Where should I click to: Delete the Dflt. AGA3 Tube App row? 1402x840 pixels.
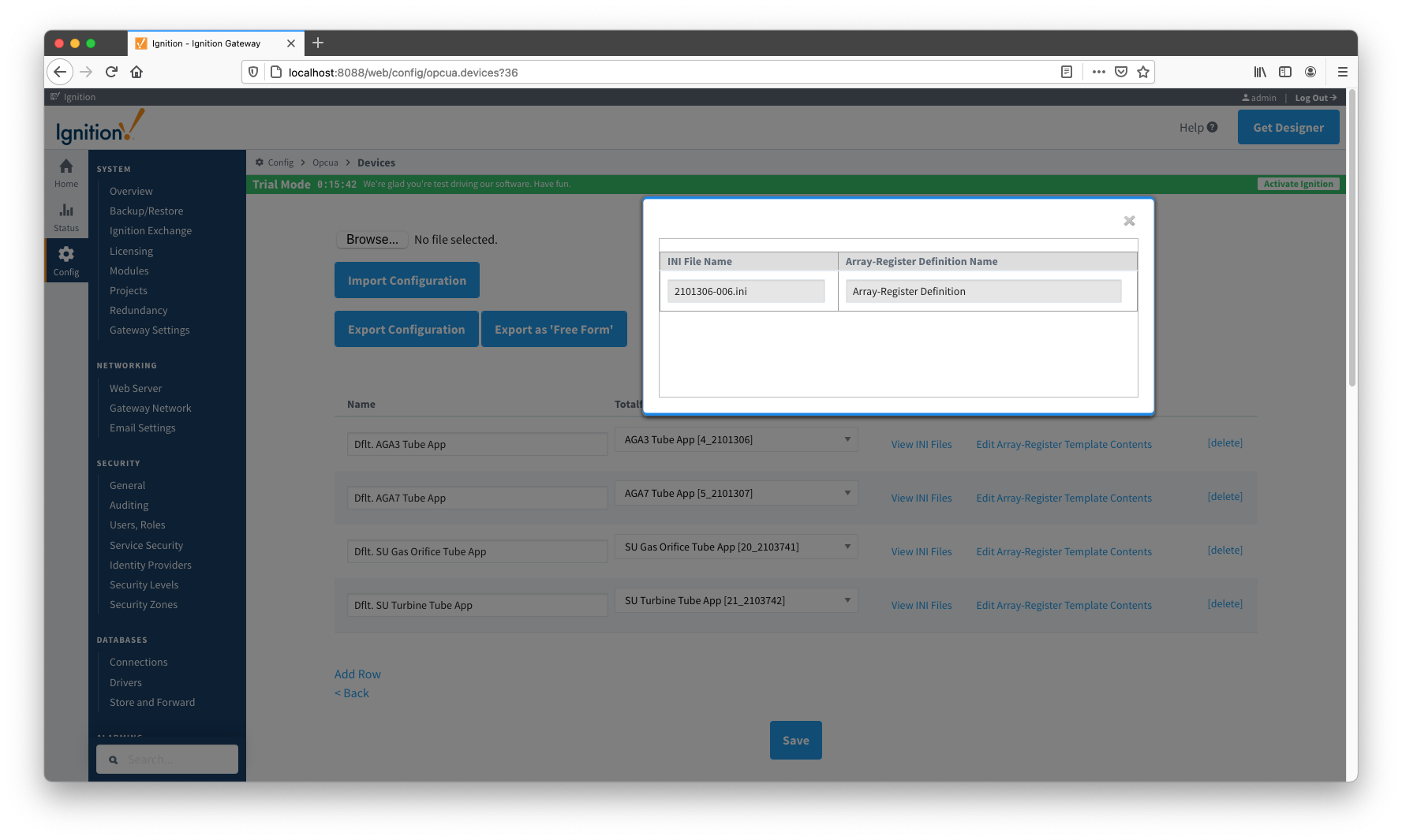coord(1224,442)
